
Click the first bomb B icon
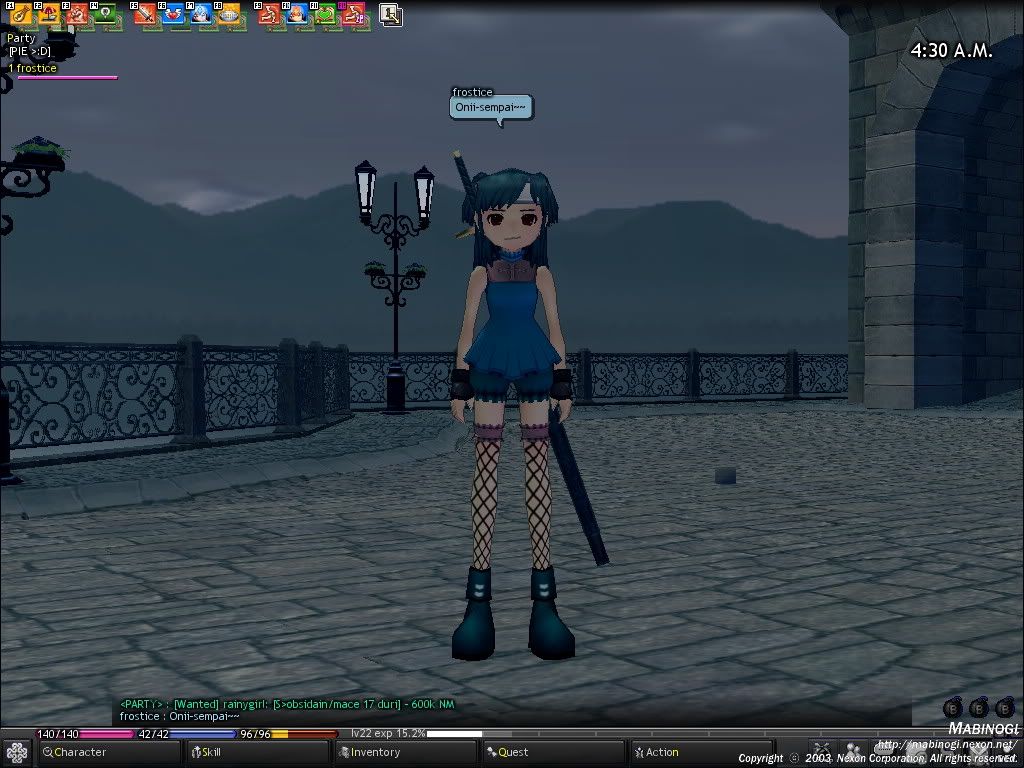953,707
